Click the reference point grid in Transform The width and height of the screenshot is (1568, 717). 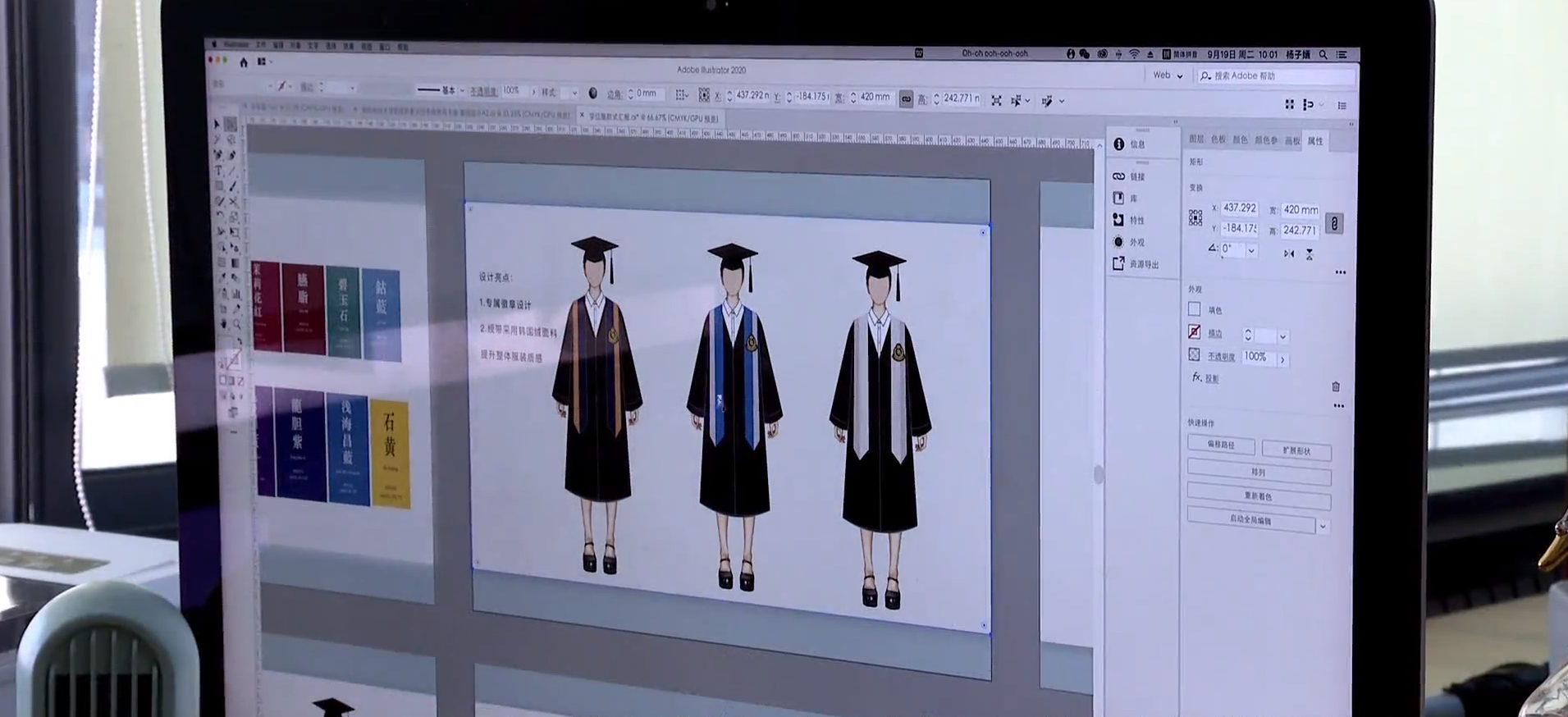click(x=1195, y=217)
